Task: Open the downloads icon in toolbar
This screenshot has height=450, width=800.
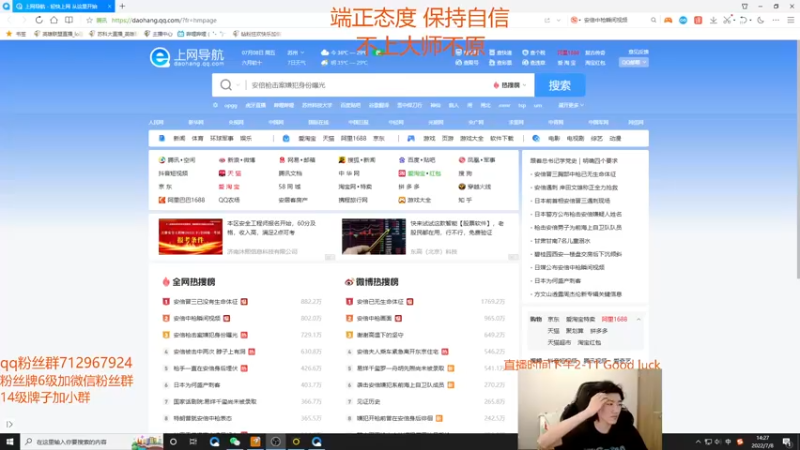Action: pos(713,20)
